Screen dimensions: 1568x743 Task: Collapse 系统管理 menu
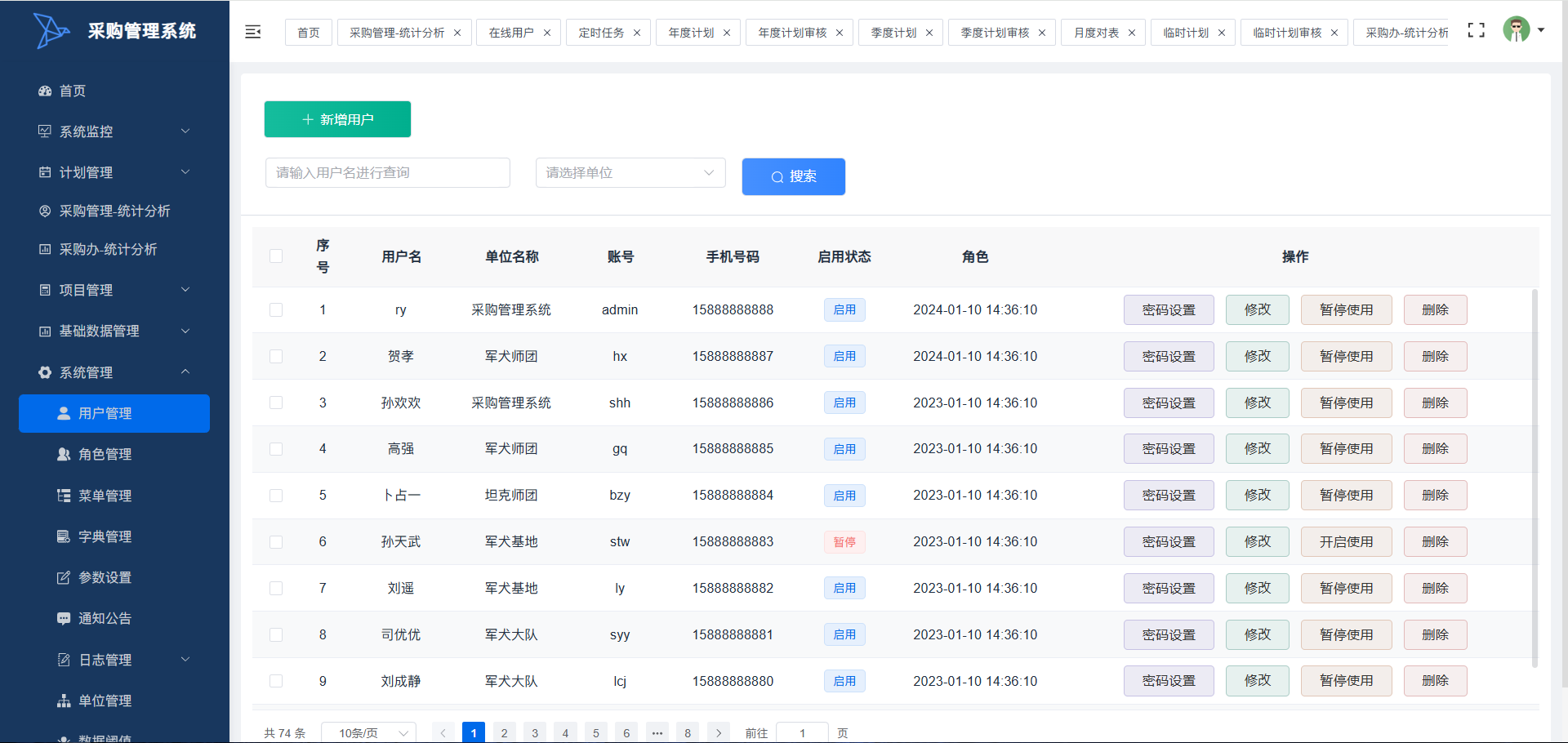[x=114, y=372]
